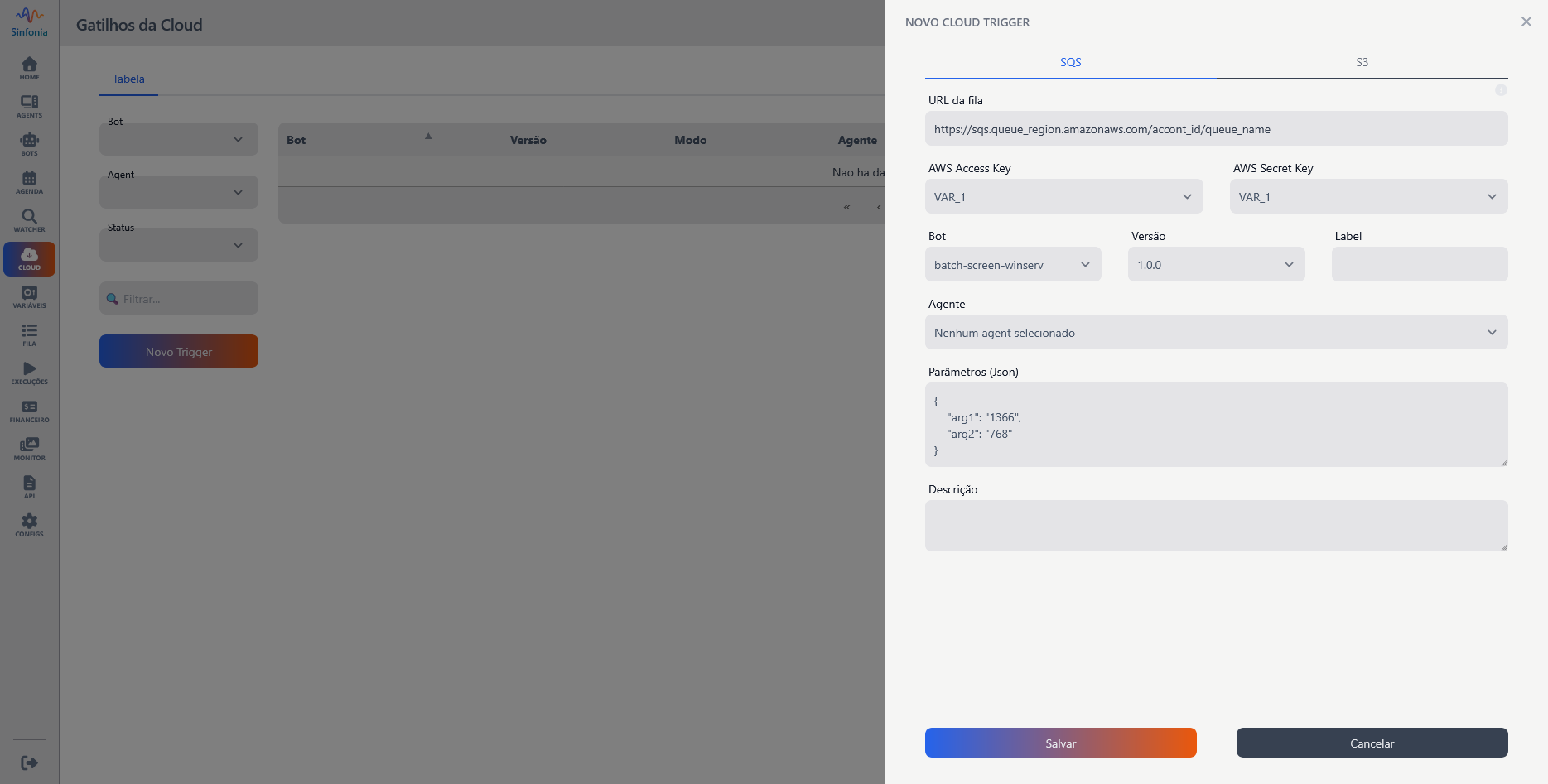Go to Agents in the sidebar
The width and height of the screenshot is (1548, 784).
(x=29, y=106)
